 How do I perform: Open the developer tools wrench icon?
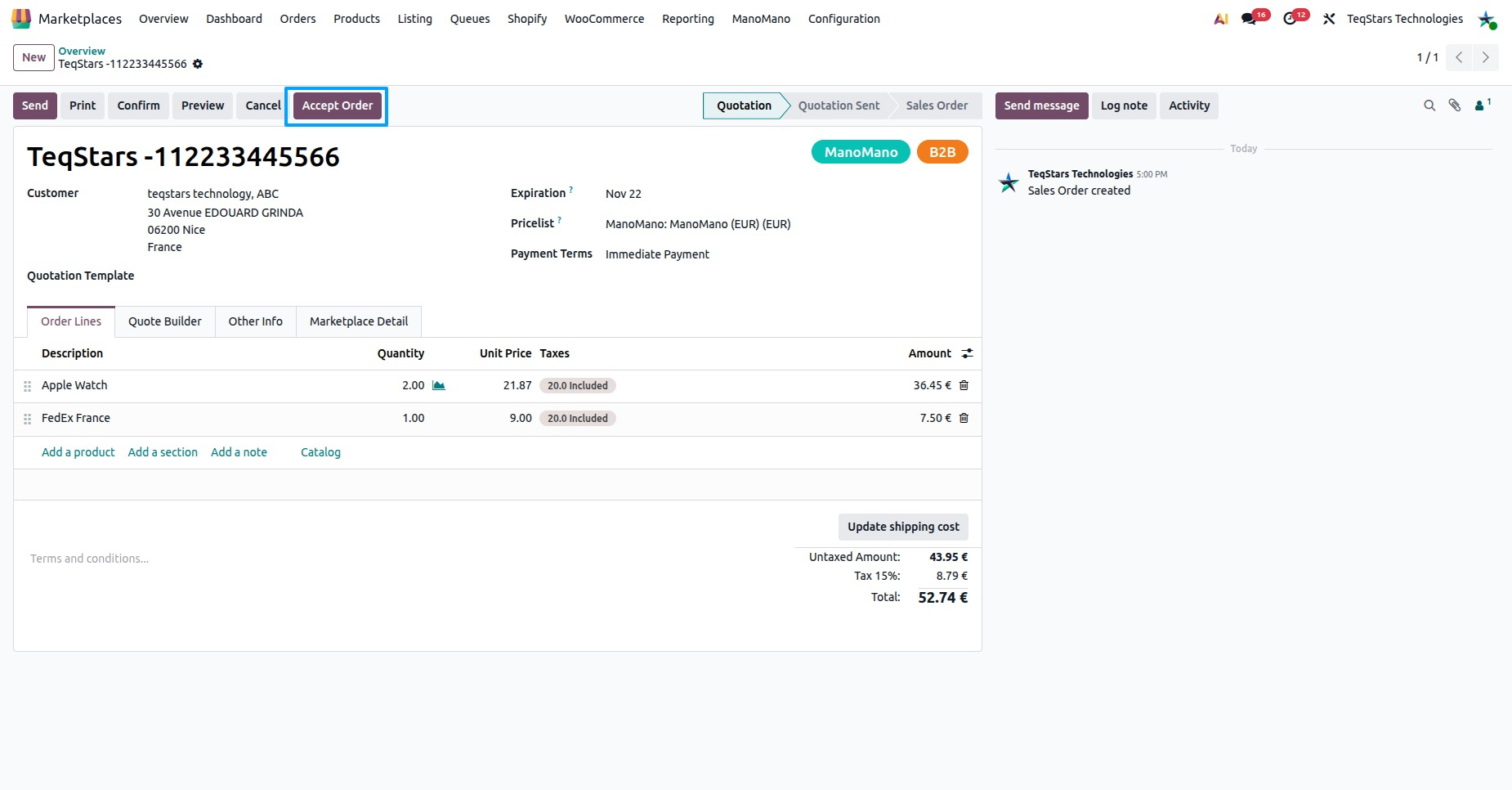[x=1329, y=19]
